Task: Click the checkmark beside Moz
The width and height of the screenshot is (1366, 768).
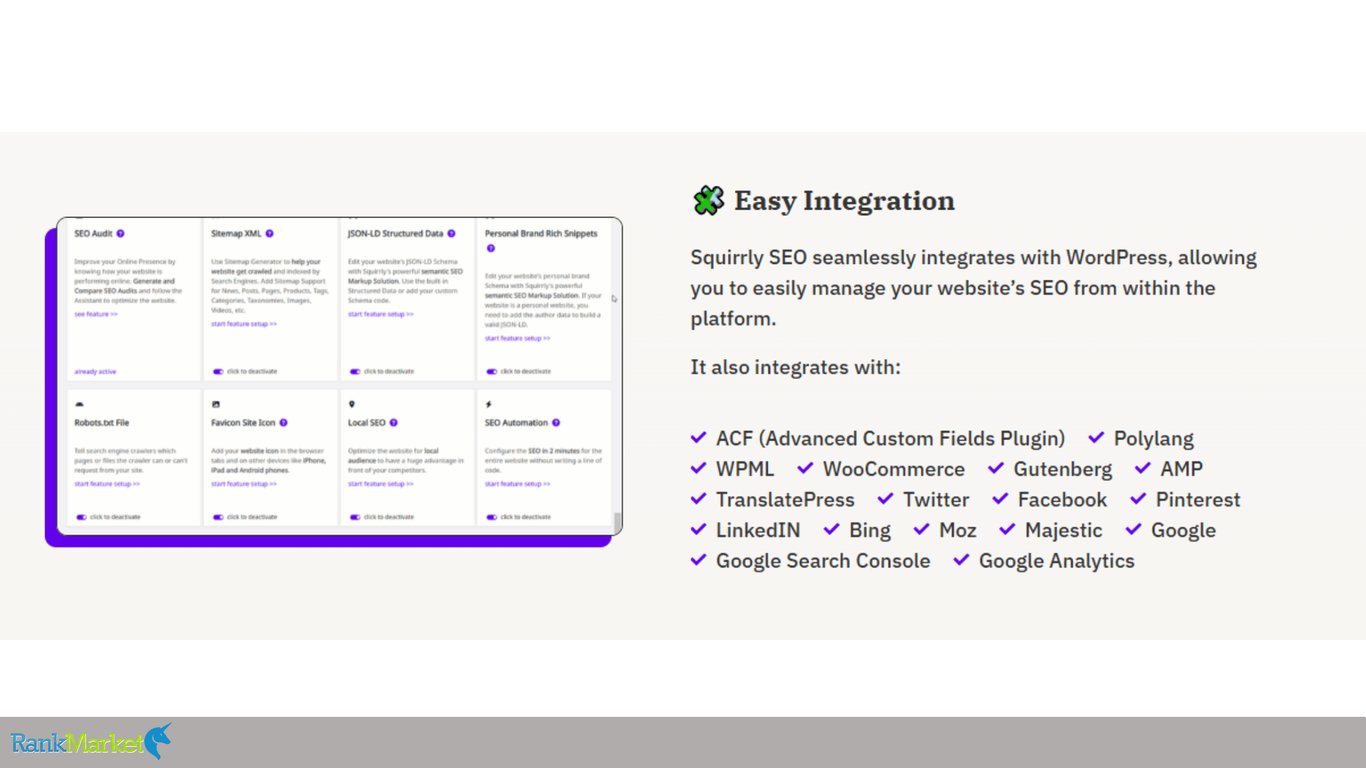Action: click(922, 530)
